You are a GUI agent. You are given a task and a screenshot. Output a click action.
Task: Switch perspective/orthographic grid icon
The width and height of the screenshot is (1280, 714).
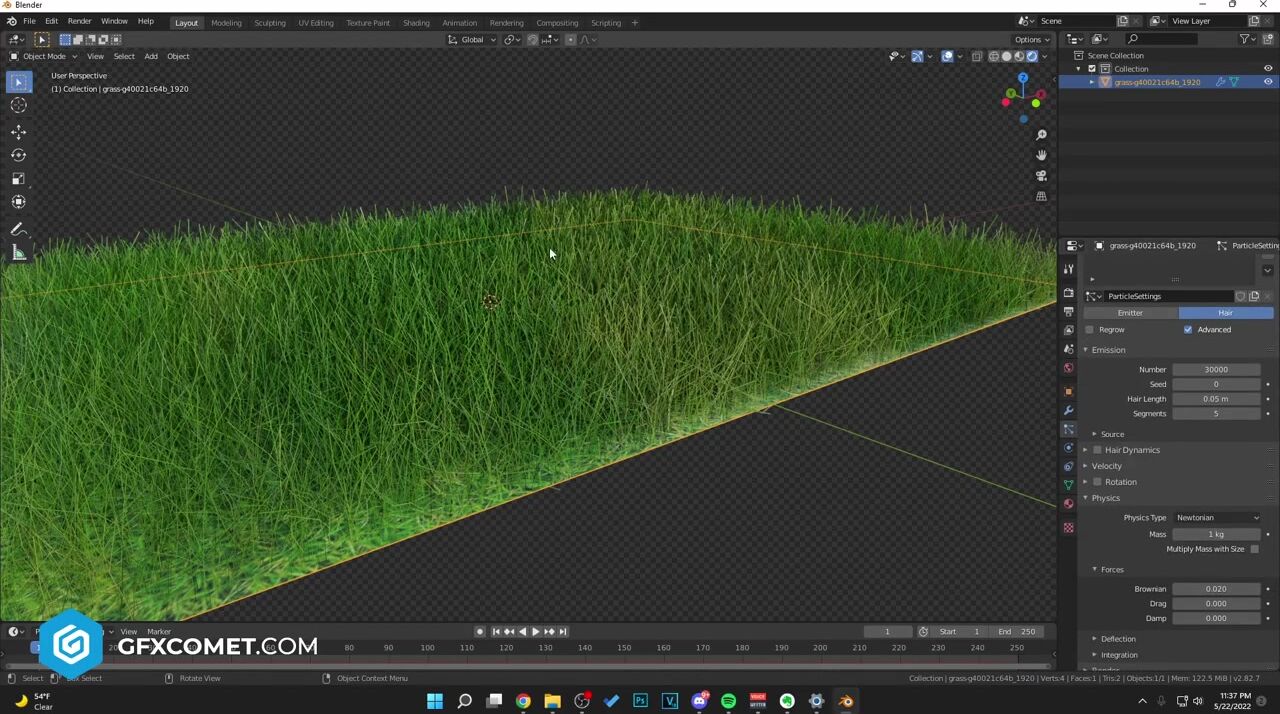click(1041, 196)
